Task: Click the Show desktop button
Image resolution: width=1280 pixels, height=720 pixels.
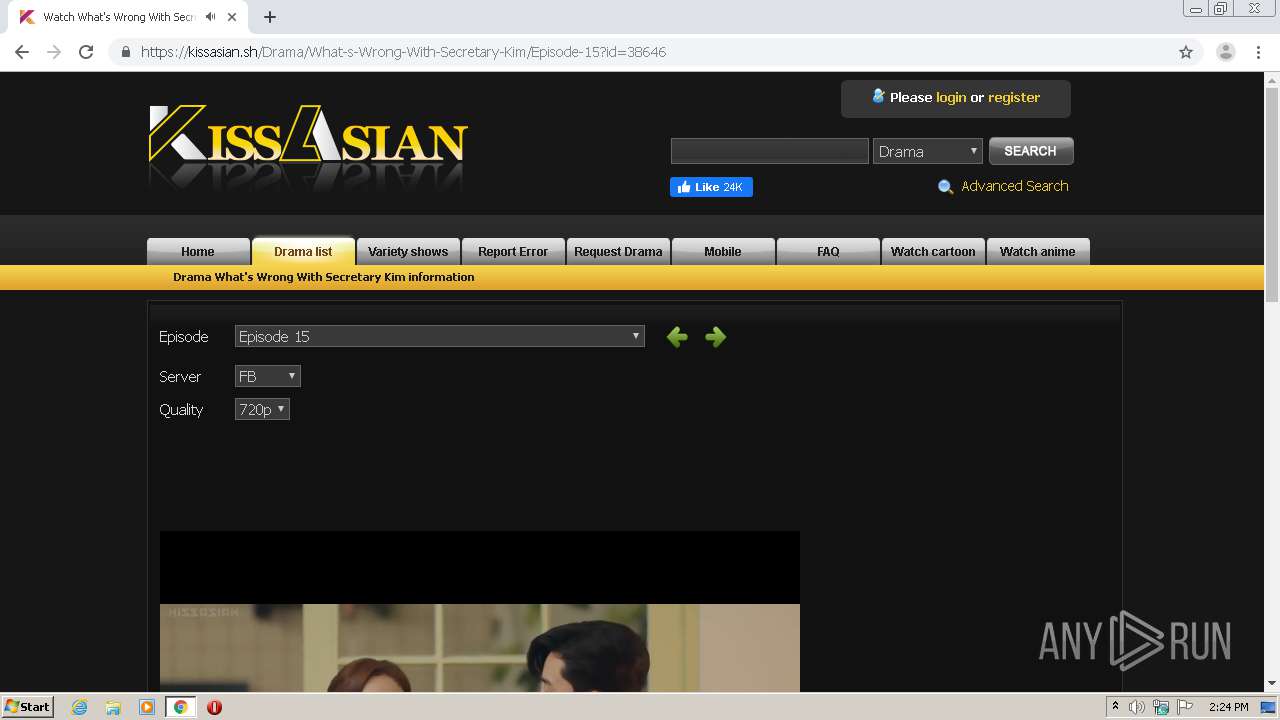Action: click(1270, 707)
